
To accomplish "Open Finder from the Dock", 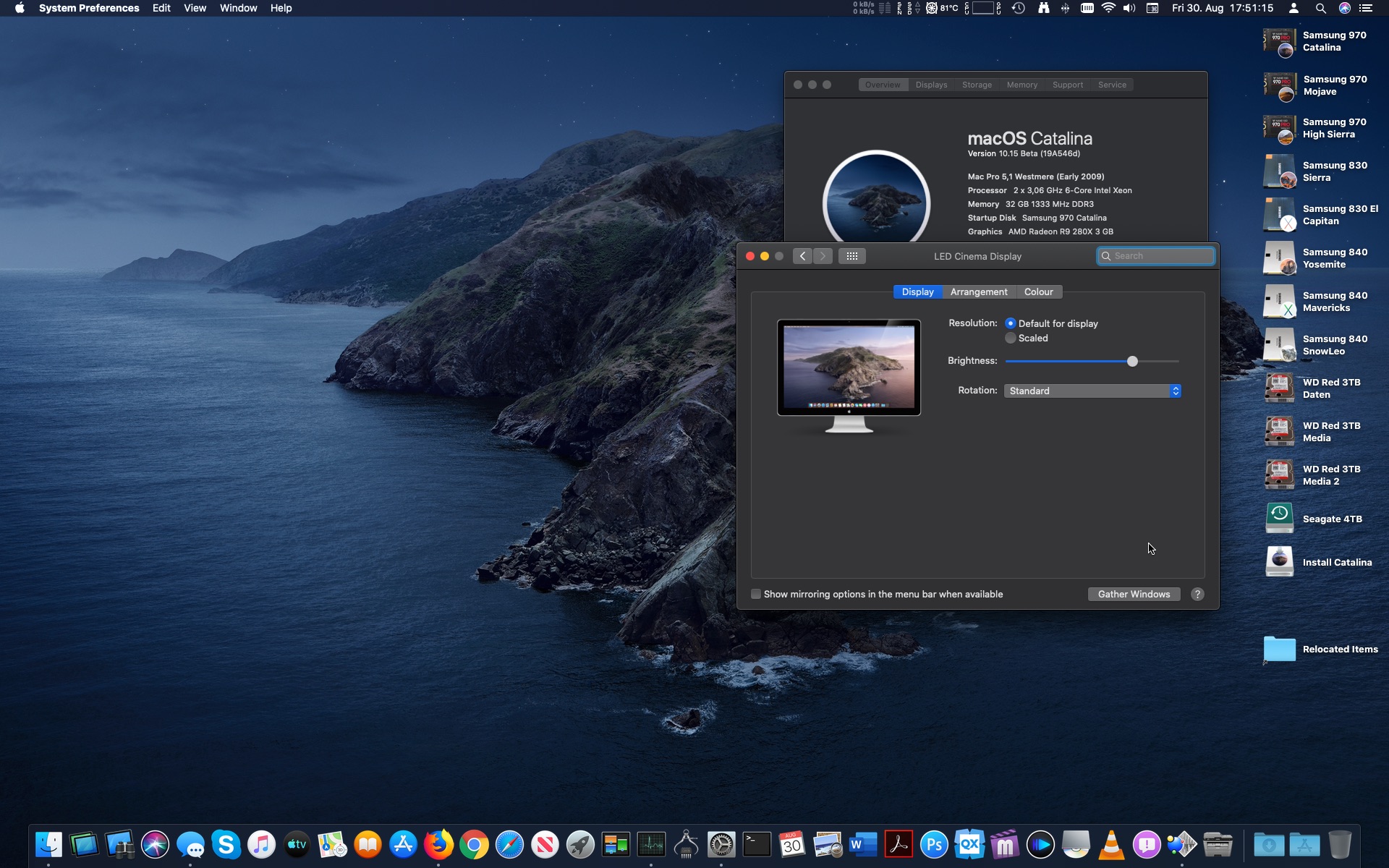I will click(x=48, y=844).
